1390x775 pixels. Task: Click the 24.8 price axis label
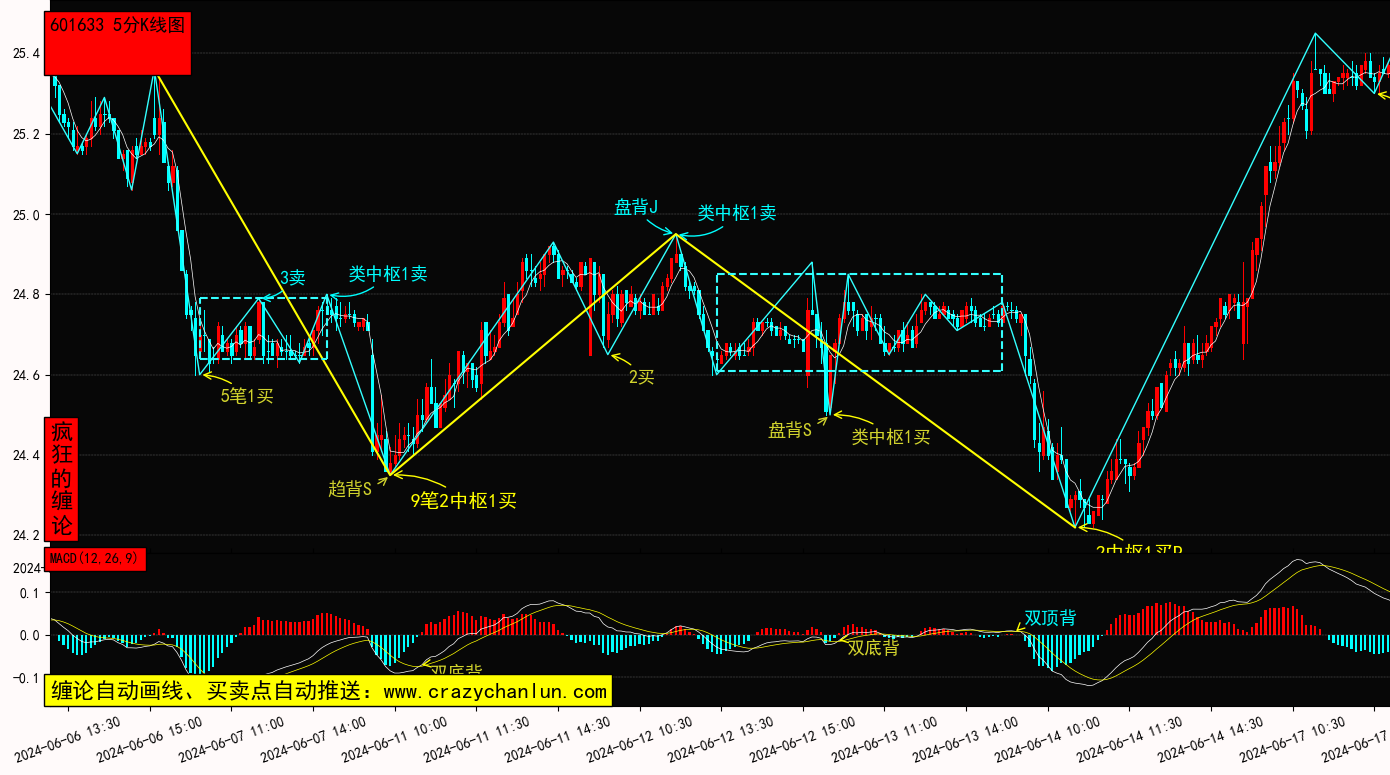coord(26,295)
